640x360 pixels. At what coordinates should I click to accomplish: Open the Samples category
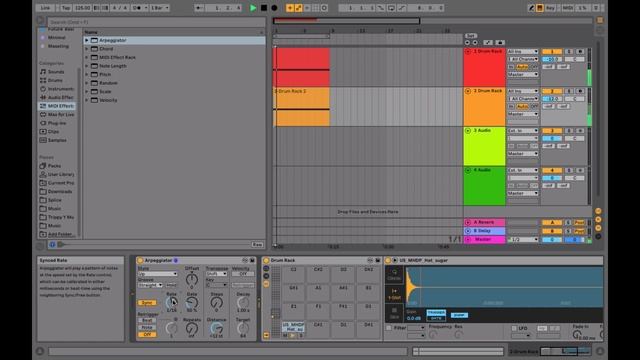pos(53,140)
